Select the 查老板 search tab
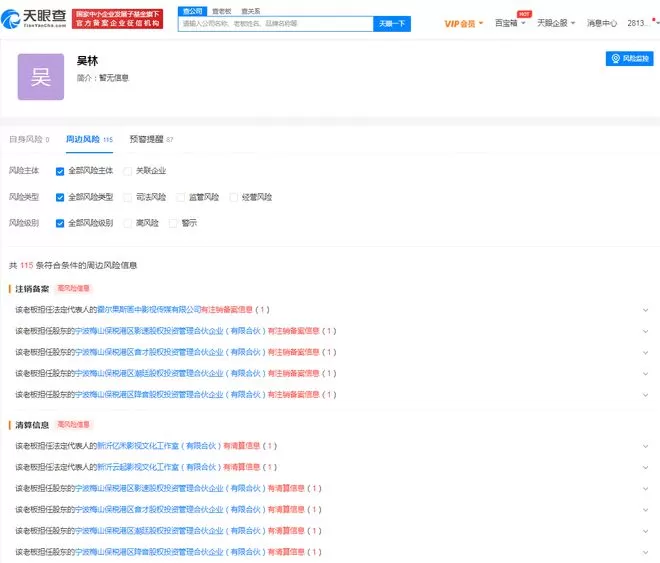This screenshot has height=563, width=660. click(222, 11)
